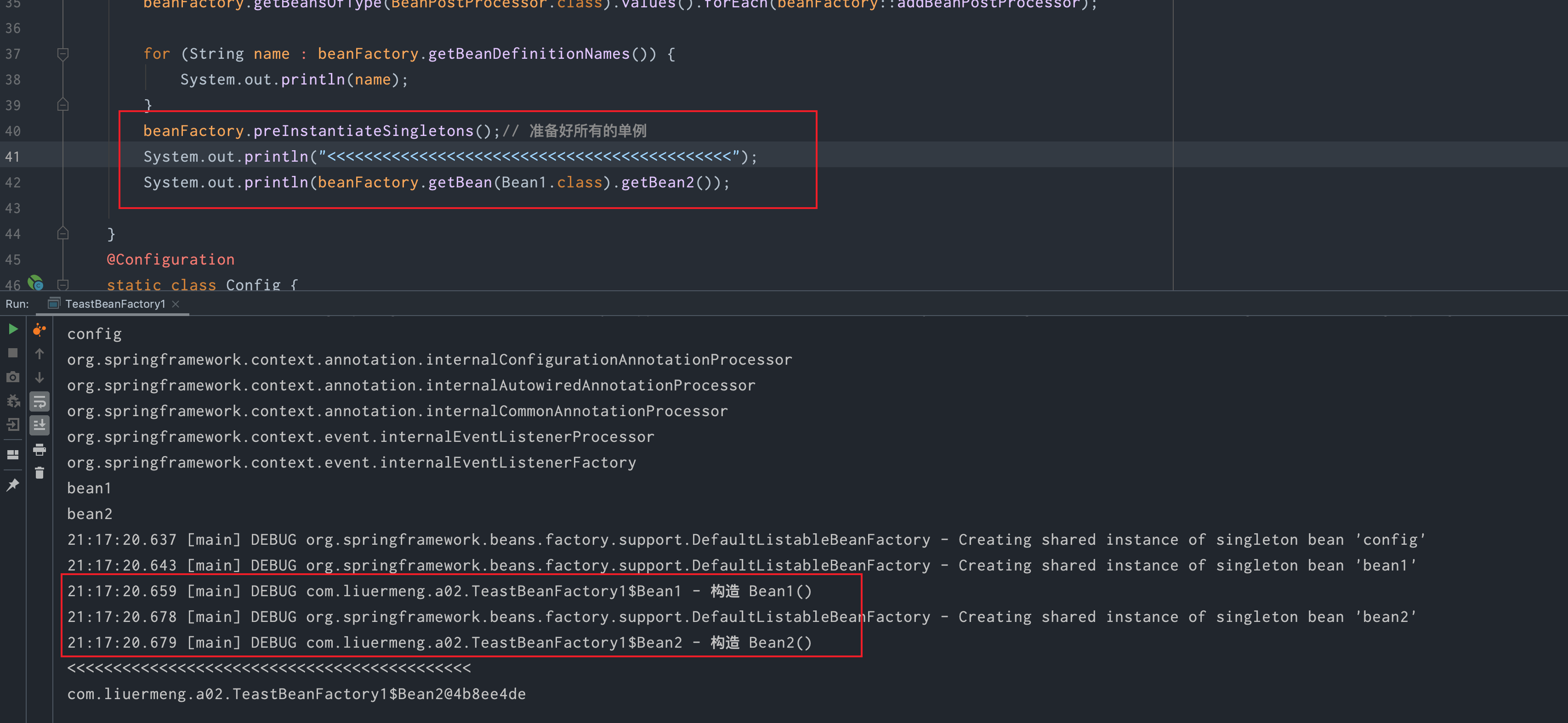Collapse the for loop at line 37
This screenshot has width=1568, height=723.
pyautogui.click(x=62, y=54)
